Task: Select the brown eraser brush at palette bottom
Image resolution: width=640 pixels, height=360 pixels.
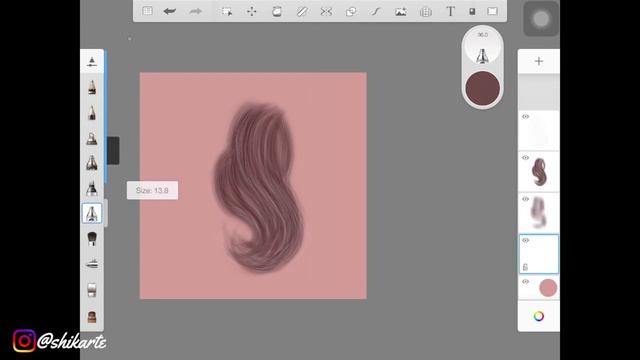Action: tap(92, 316)
